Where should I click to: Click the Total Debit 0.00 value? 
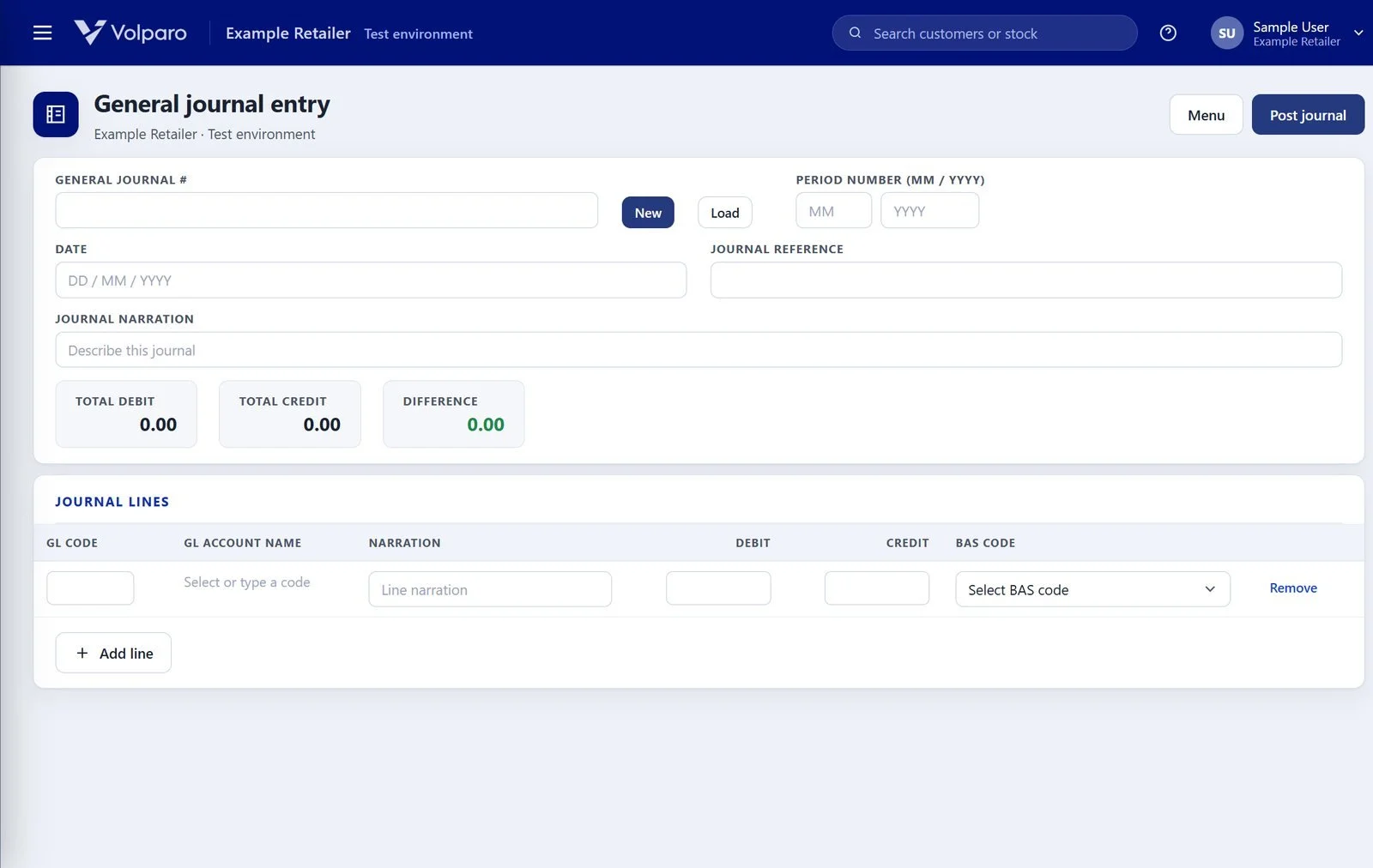pyautogui.click(x=158, y=425)
